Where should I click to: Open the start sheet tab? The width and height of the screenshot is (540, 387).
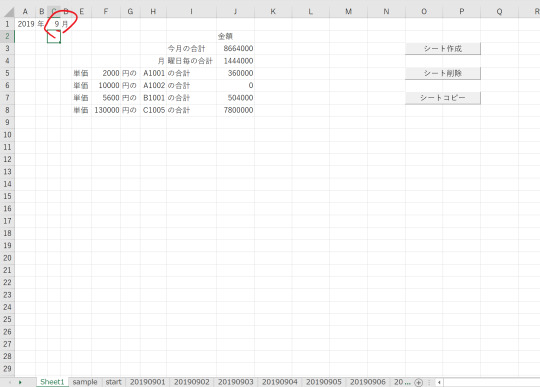(114, 382)
